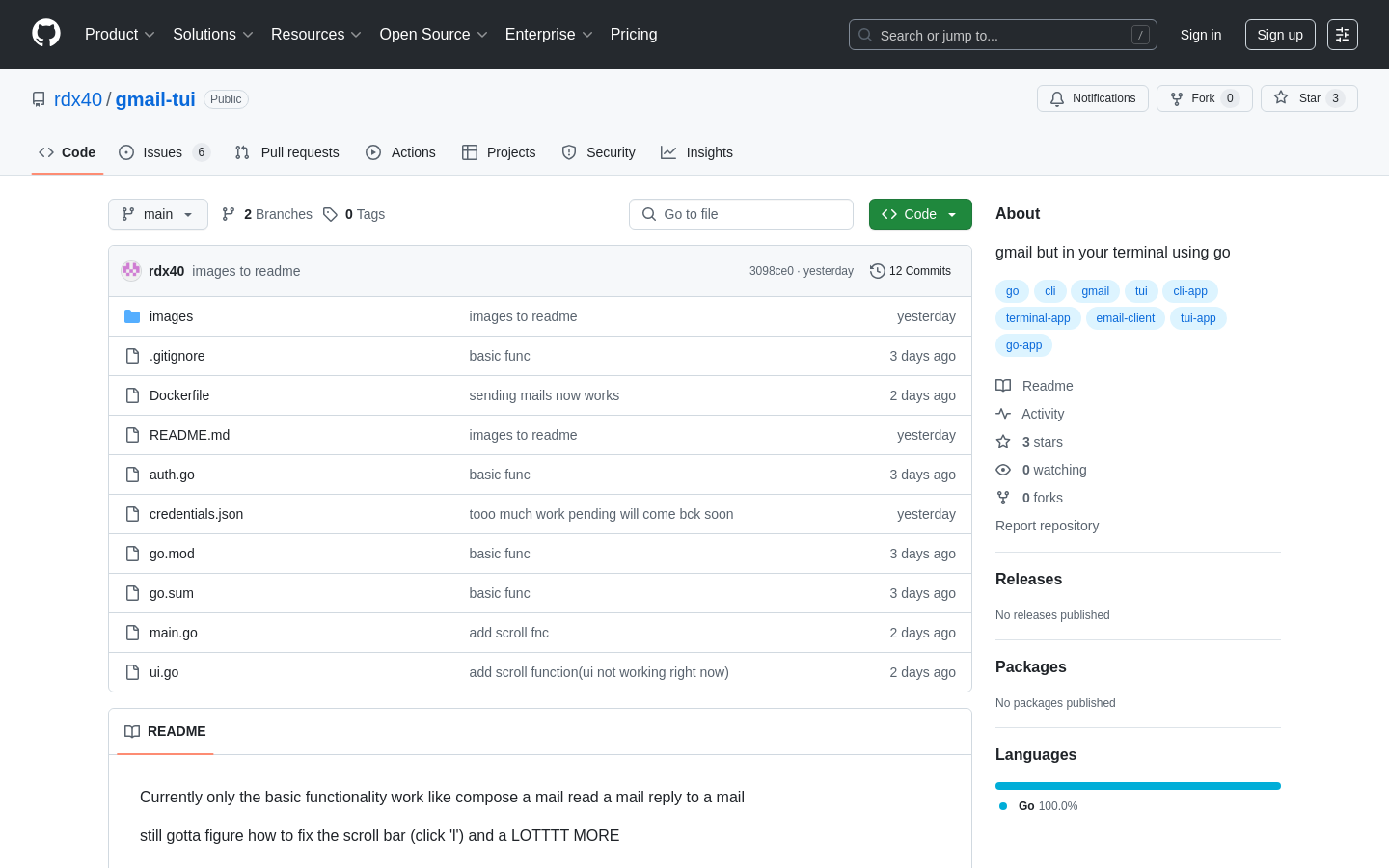Switch to the Pull requests tab
This screenshot has width=1389, height=868.
pyautogui.click(x=286, y=152)
